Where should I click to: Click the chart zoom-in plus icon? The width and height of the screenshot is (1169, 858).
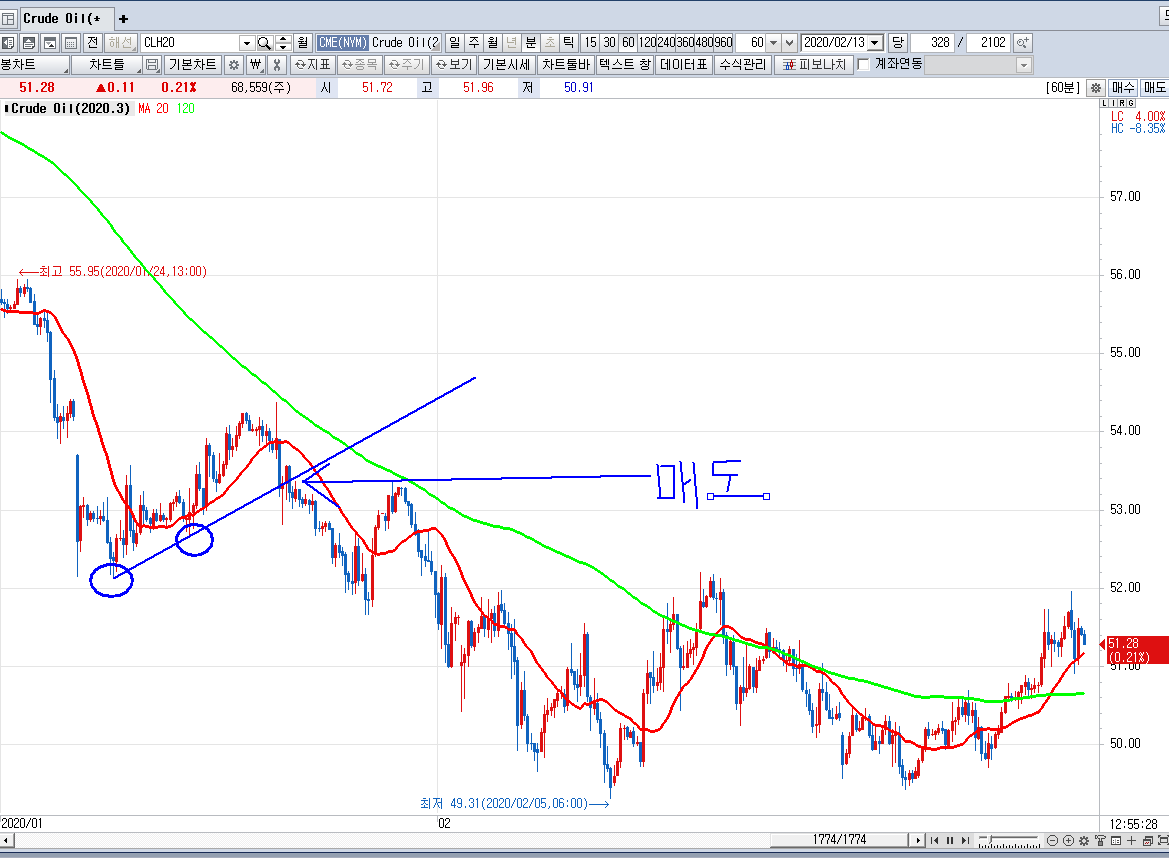pyautogui.click(x=1068, y=840)
